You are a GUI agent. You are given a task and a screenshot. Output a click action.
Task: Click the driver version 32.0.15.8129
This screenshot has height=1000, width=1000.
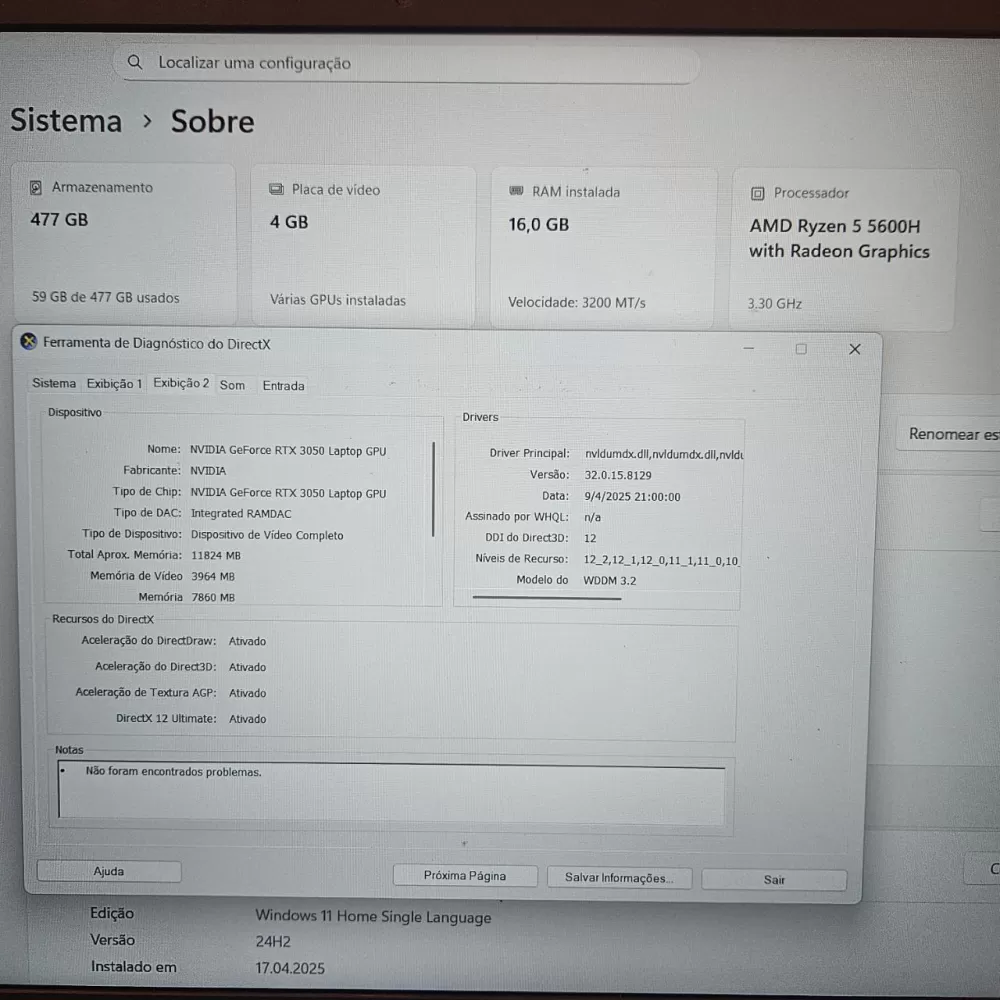click(x=618, y=475)
